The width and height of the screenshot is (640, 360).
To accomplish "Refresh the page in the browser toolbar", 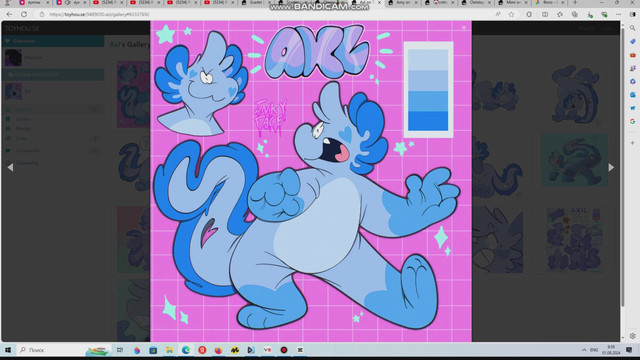I will [x=24, y=14].
